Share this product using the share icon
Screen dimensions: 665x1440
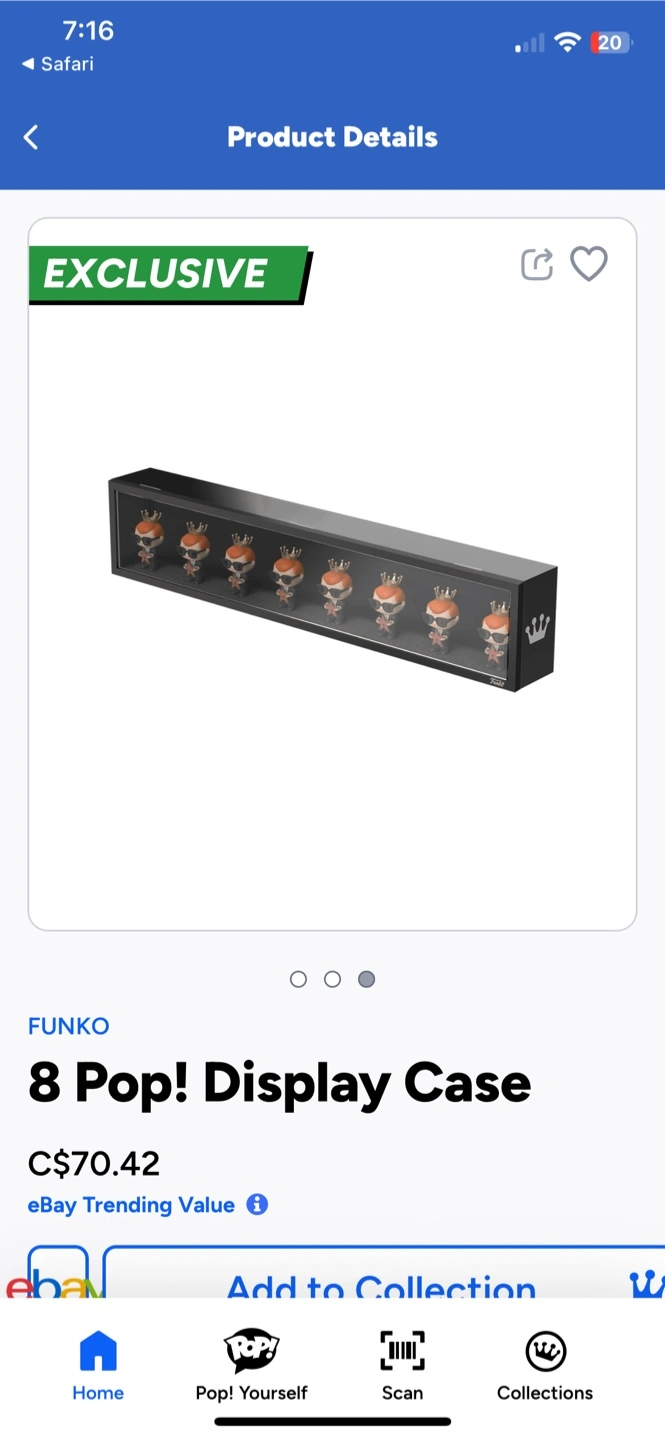[x=537, y=264]
